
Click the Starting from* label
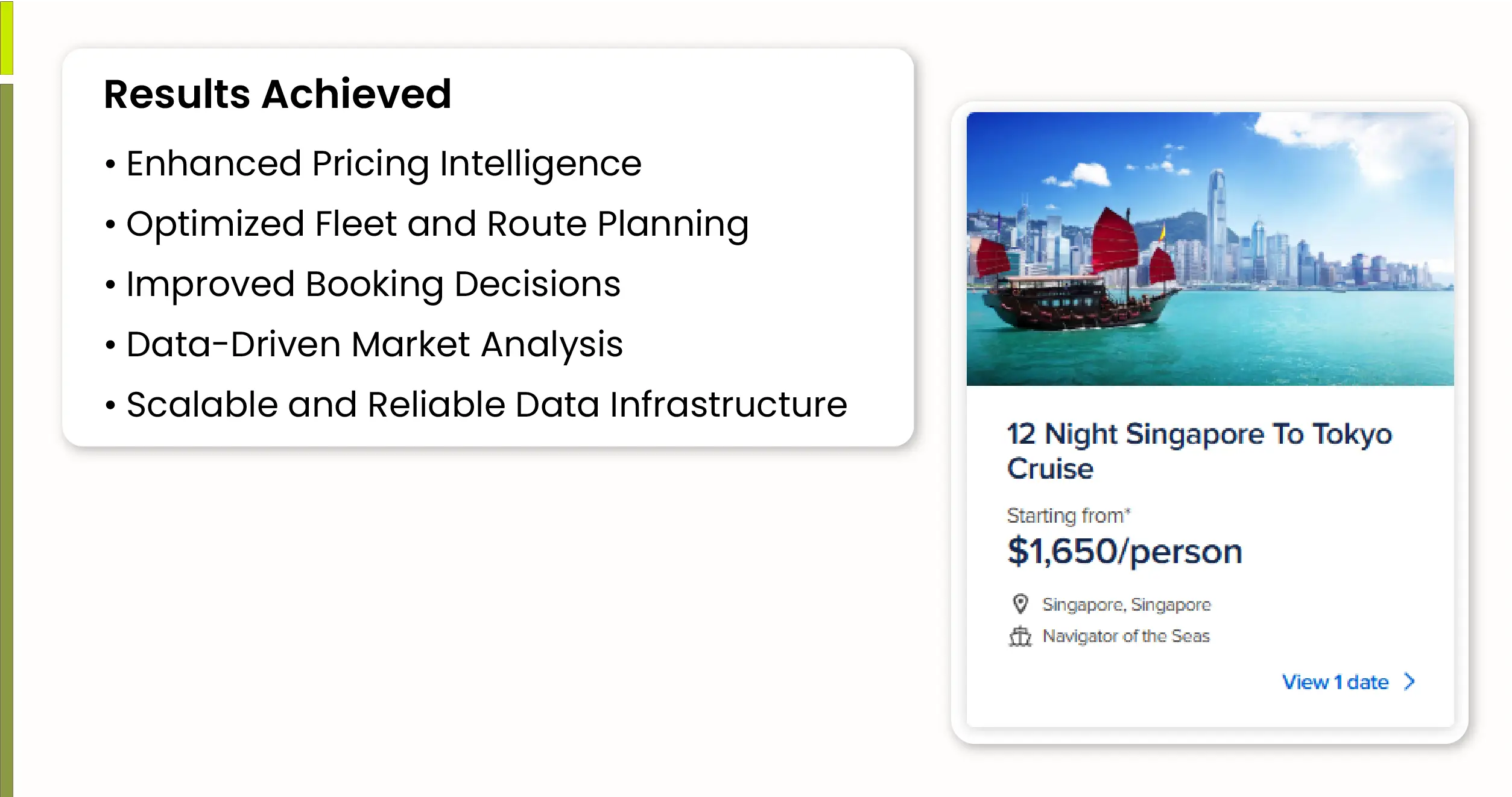pyautogui.click(x=1068, y=515)
